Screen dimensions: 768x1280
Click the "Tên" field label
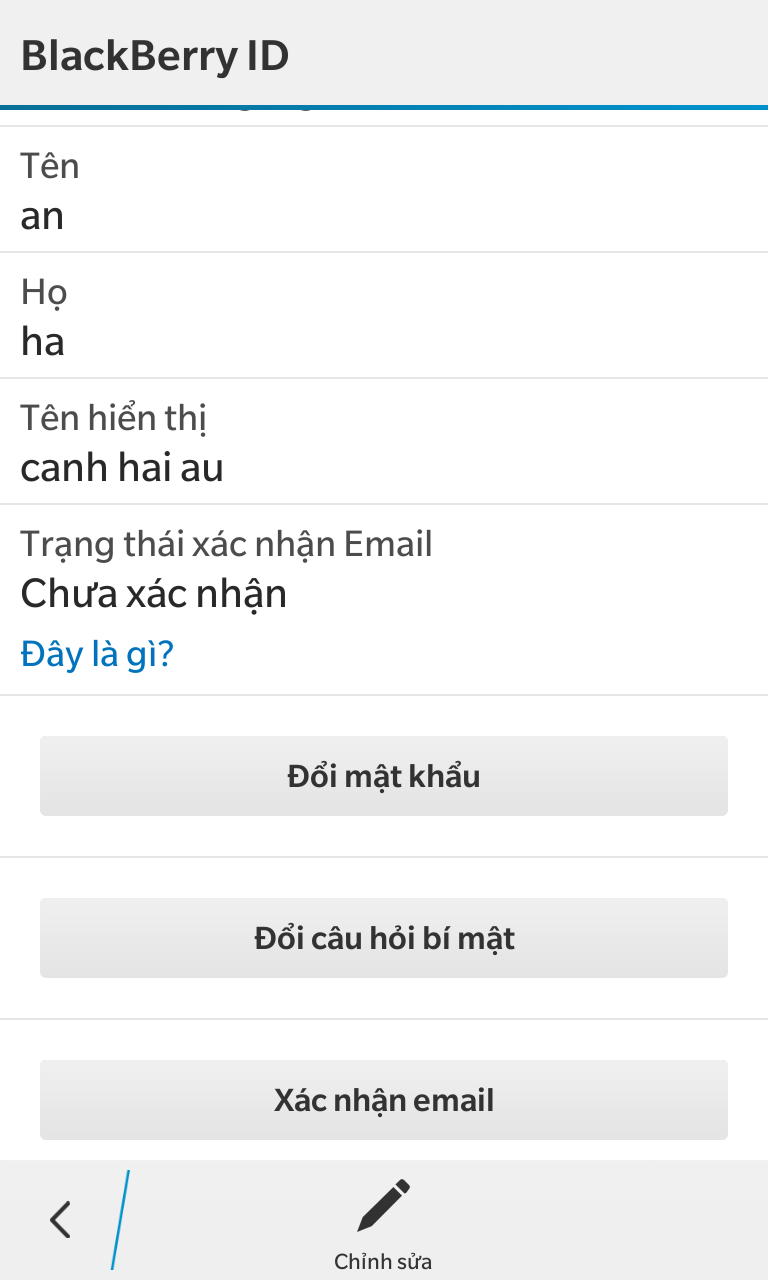click(50, 165)
